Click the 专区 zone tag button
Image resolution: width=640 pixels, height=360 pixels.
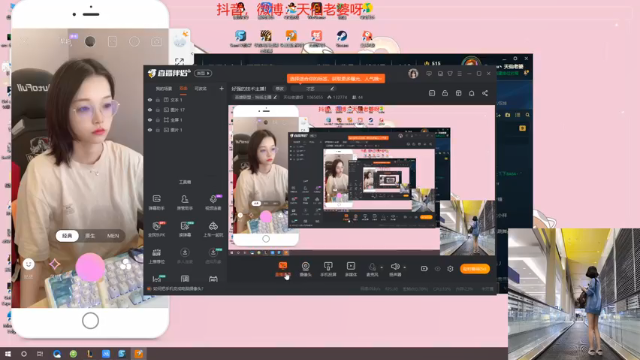pyautogui.click(x=280, y=89)
